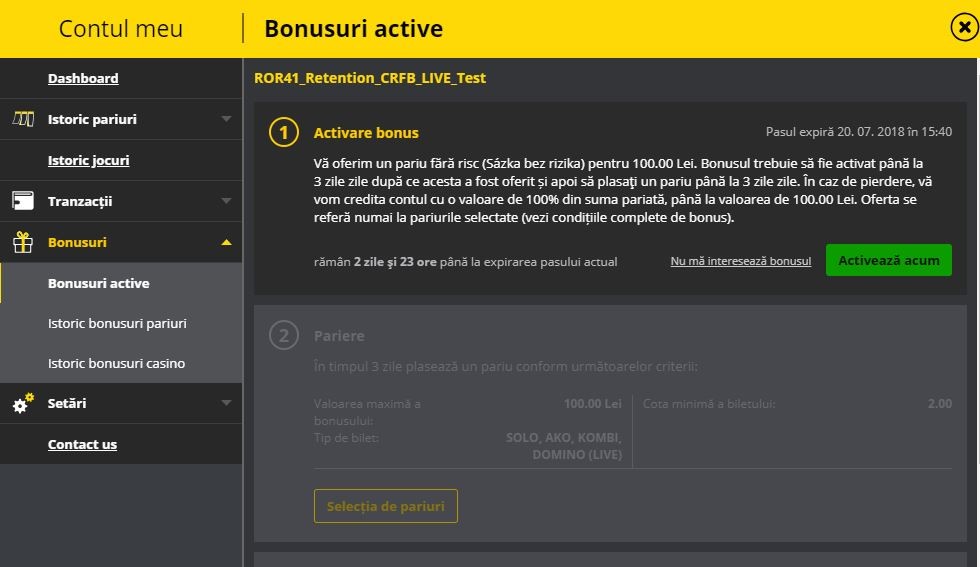Decline via Nu mă interesează bonusul

(x=741, y=261)
